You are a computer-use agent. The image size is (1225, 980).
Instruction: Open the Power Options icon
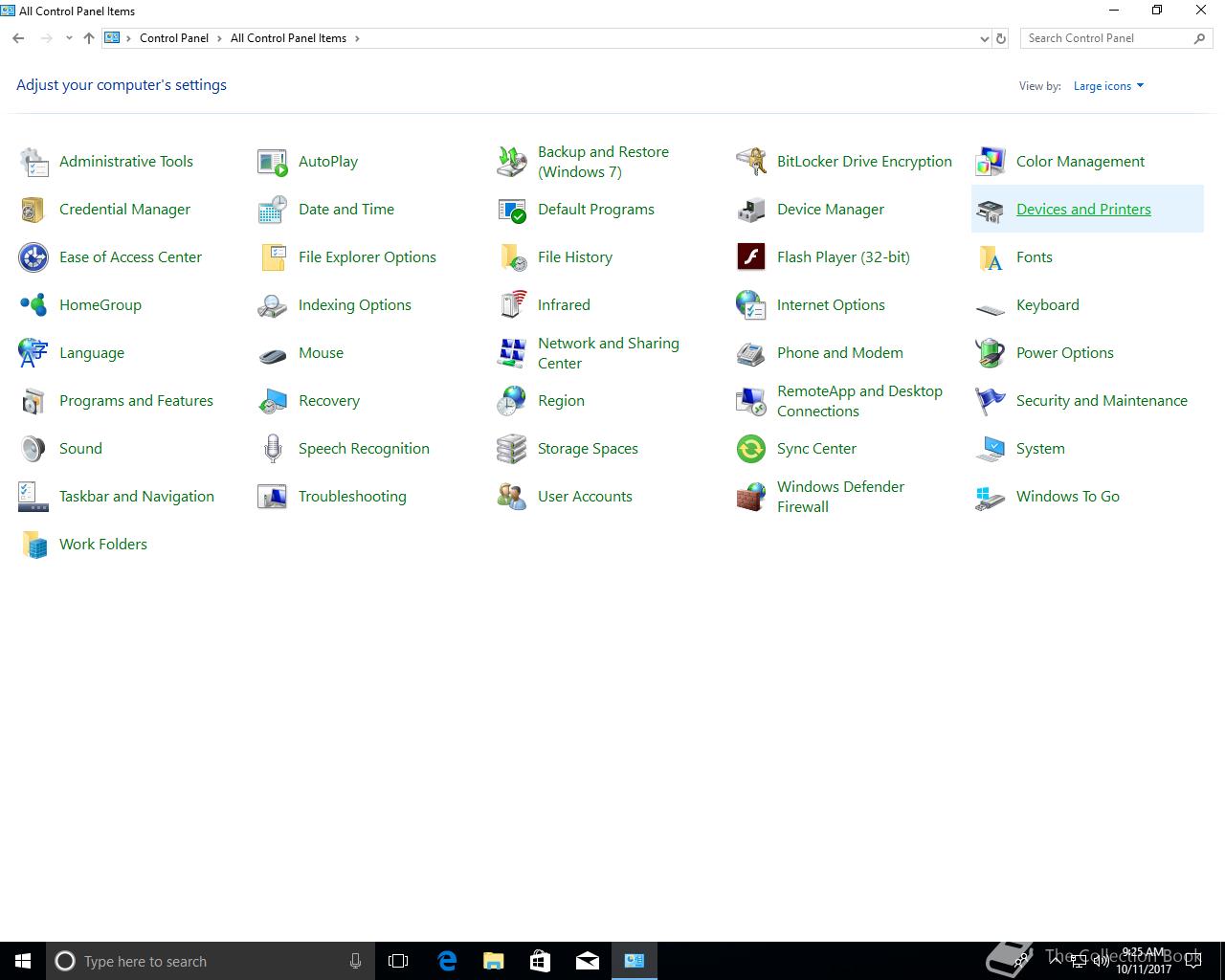point(991,353)
